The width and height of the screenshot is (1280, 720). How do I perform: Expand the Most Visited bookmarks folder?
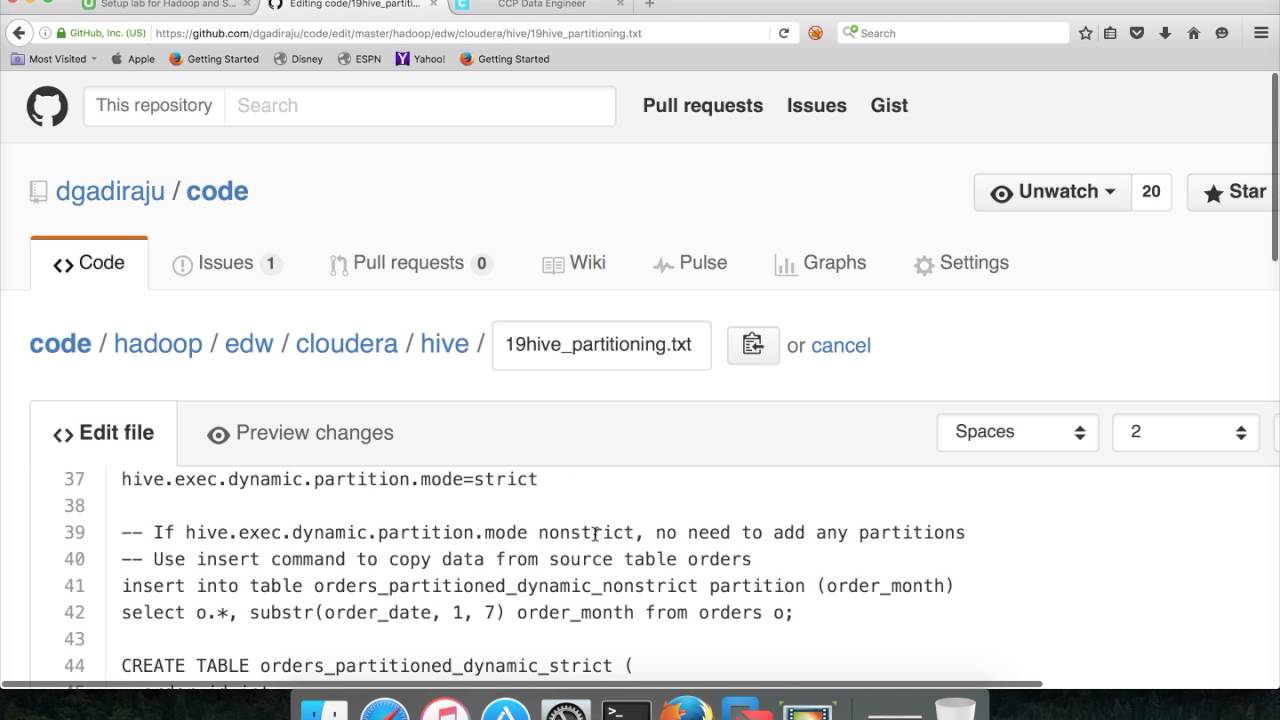54,59
